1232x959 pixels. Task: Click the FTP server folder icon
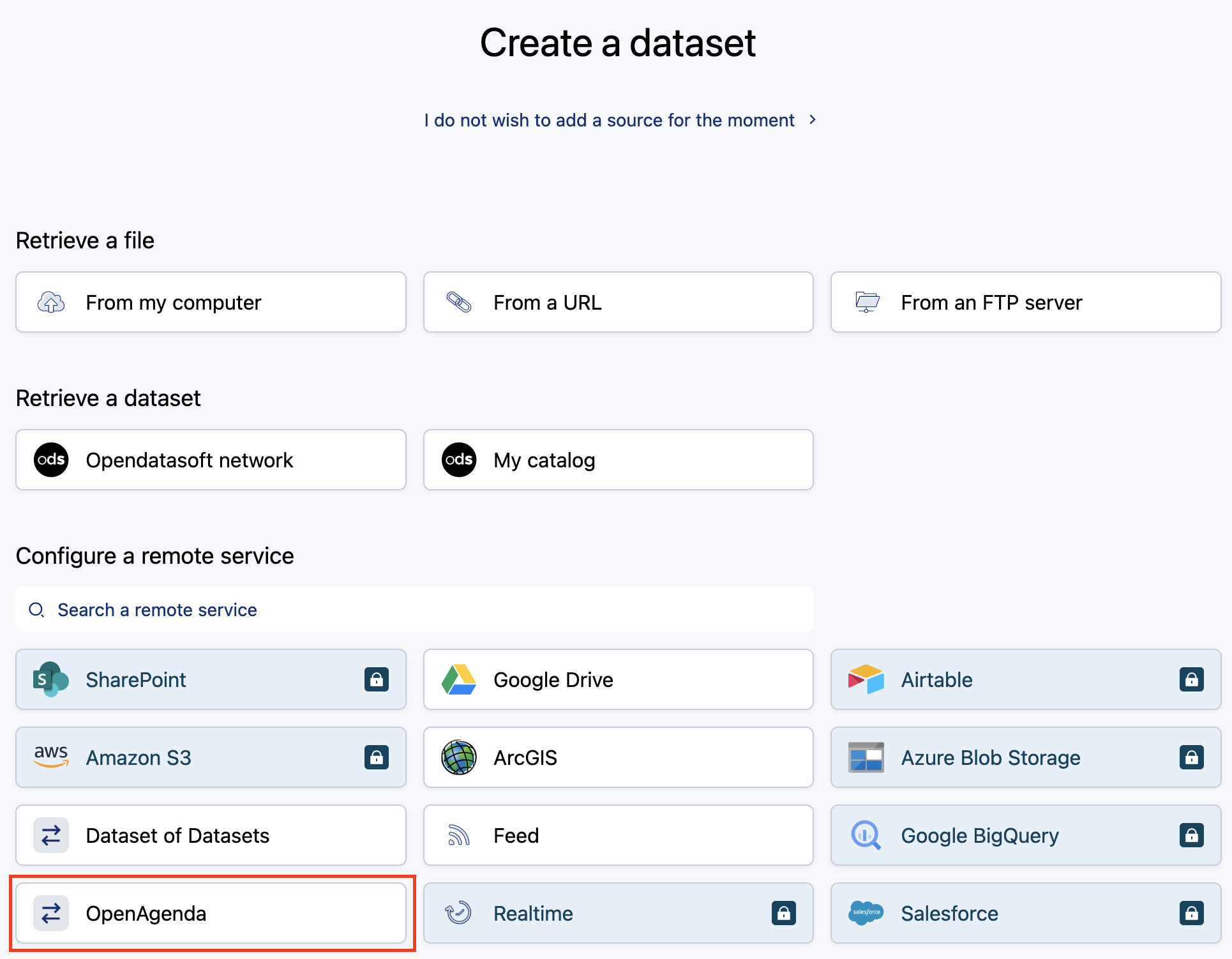coord(867,301)
